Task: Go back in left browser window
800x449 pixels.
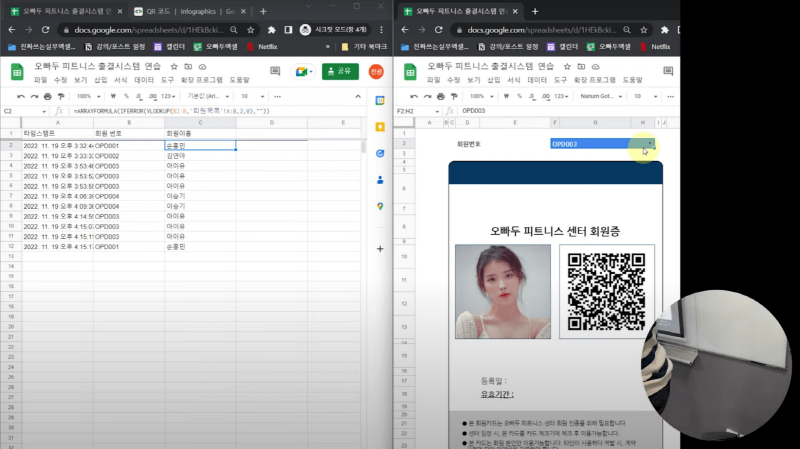Action: click(12, 30)
